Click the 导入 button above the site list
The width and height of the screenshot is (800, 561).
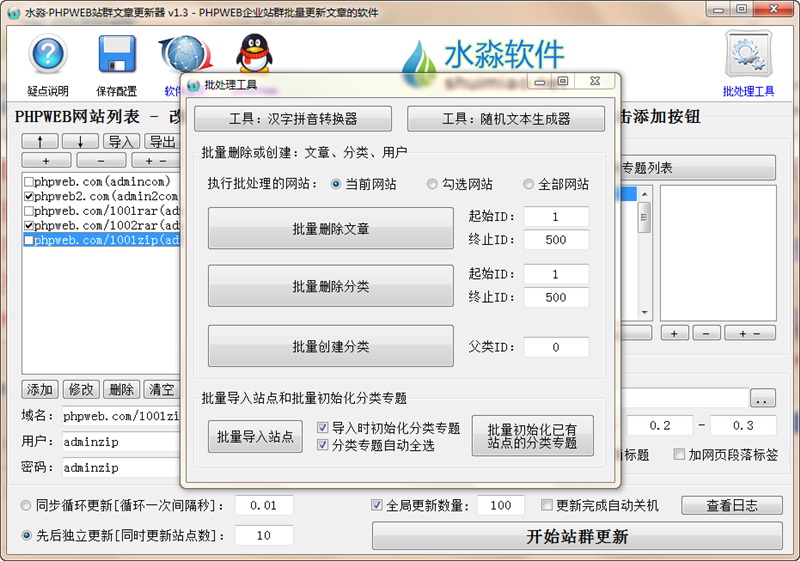point(121,141)
